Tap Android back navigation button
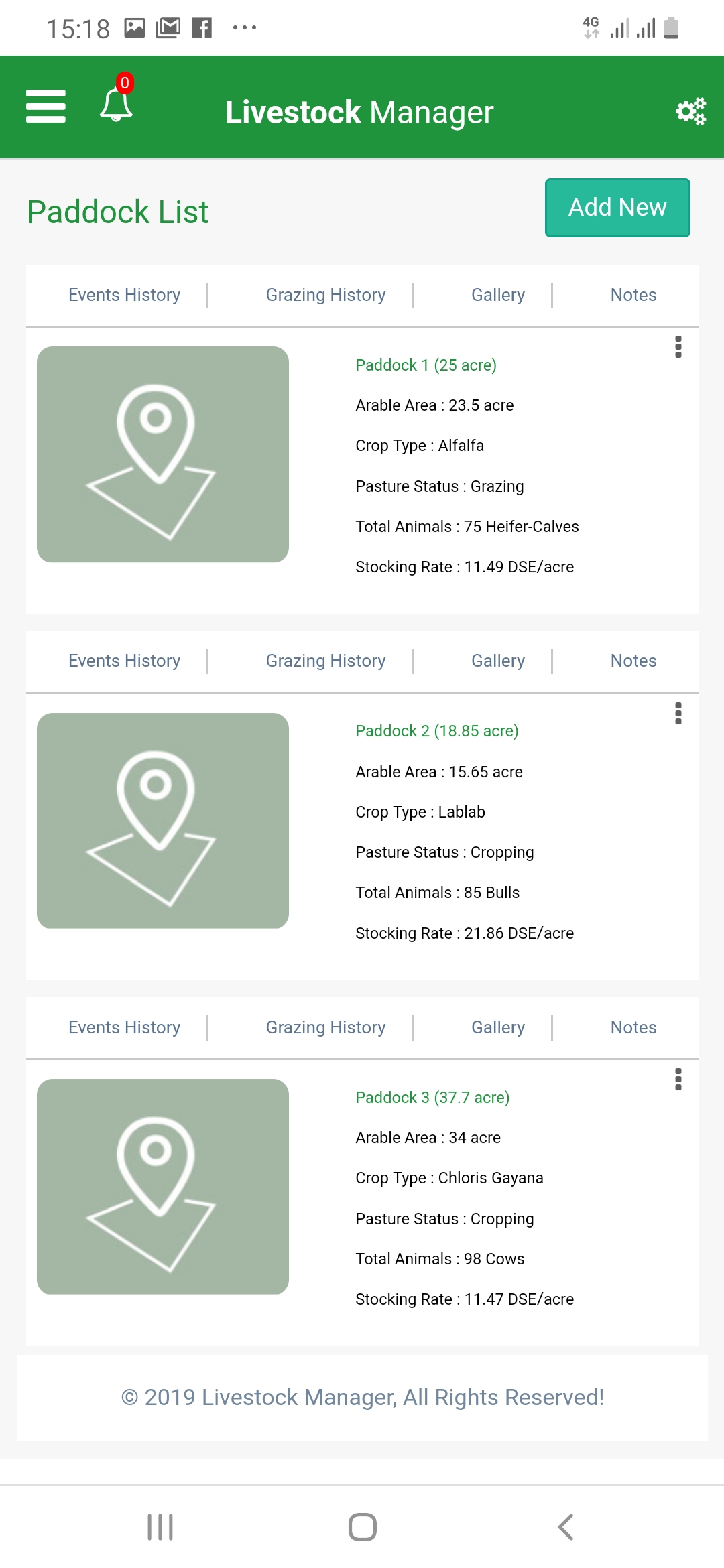The width and height of the screenshot is (724, 1568). point(565,1527)
